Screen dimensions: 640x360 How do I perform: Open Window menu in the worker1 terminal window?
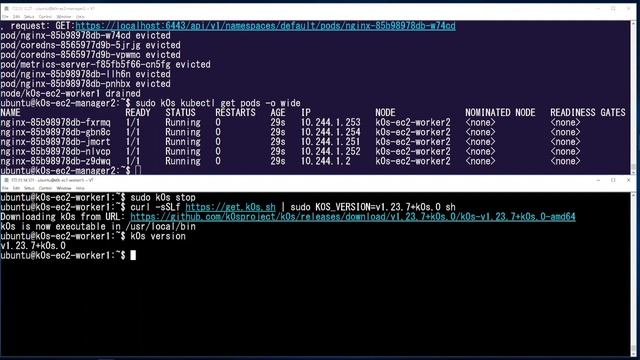pyautogui.click(x=63, y=188)
